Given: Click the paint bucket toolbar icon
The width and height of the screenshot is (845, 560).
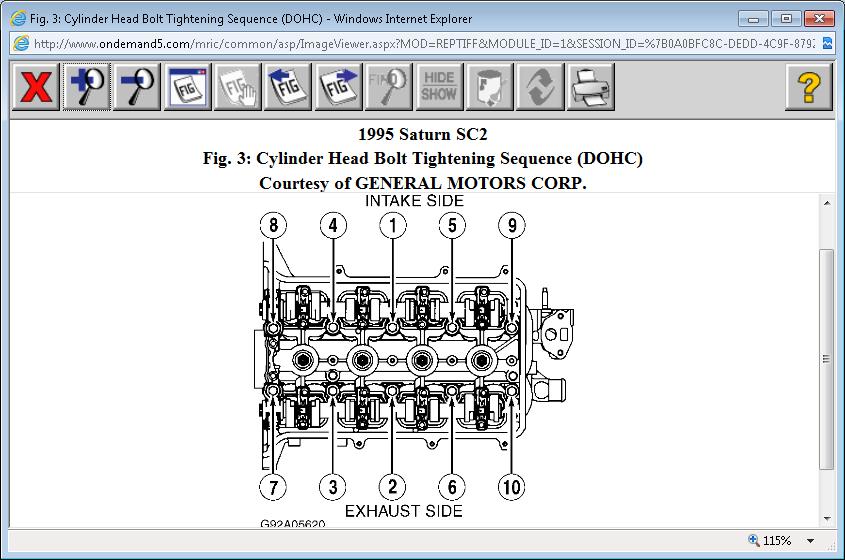Looking at the screenshot, I should point(490,87).
